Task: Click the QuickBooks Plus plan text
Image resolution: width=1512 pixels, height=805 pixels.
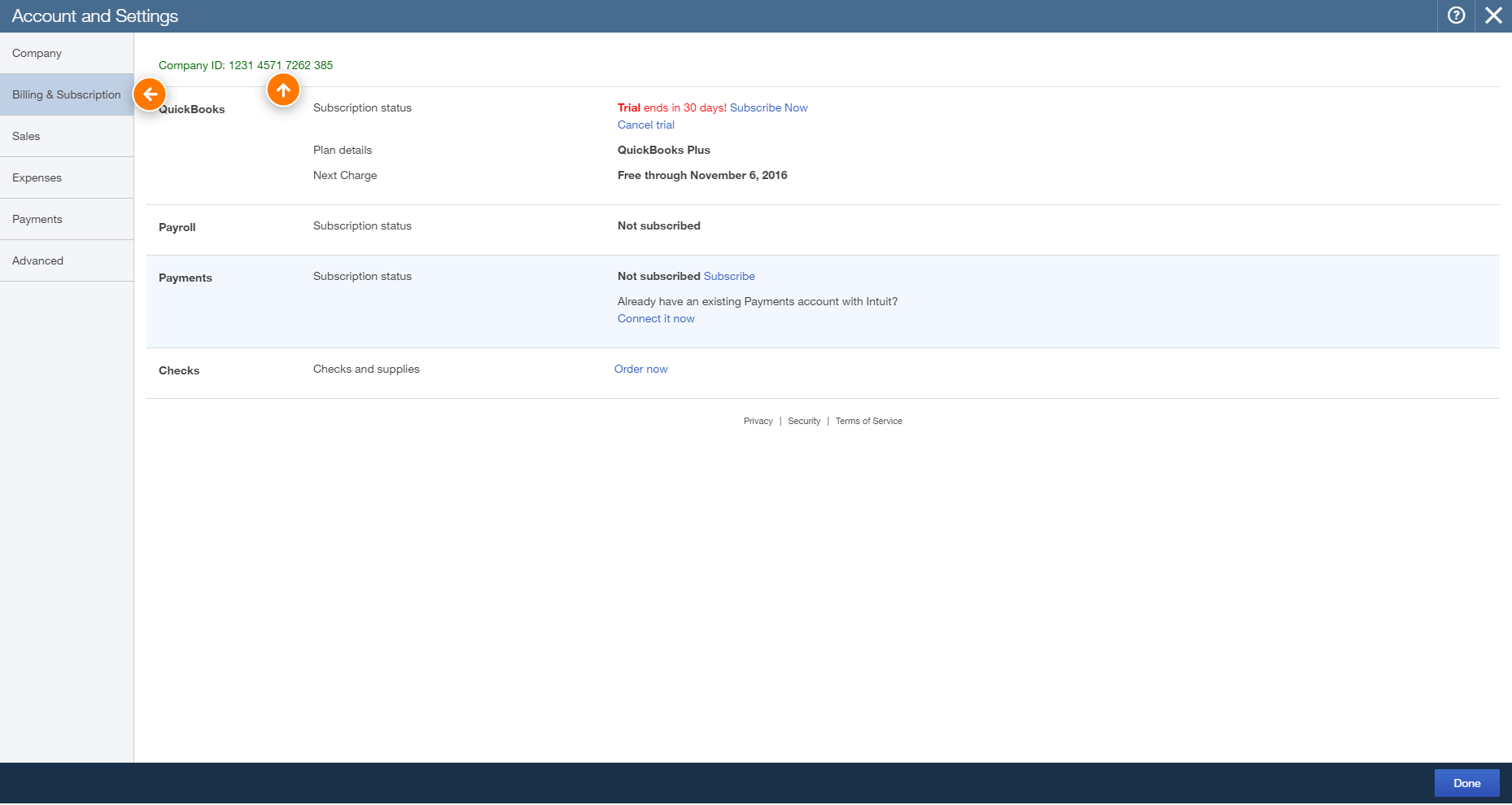Action: coord(663,150)
